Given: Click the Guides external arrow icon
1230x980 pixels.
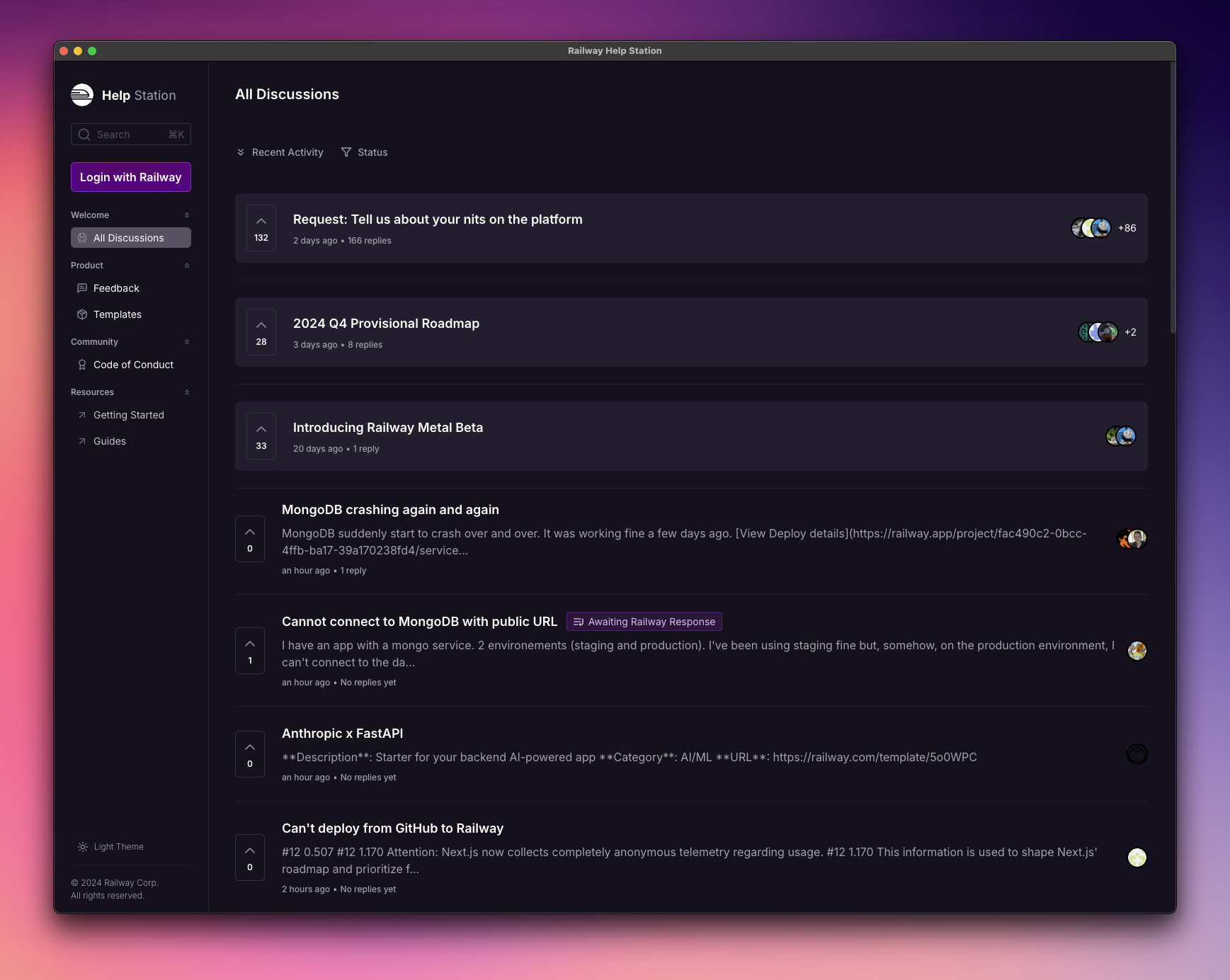Looking at the screenshot, I should (82, 441).
